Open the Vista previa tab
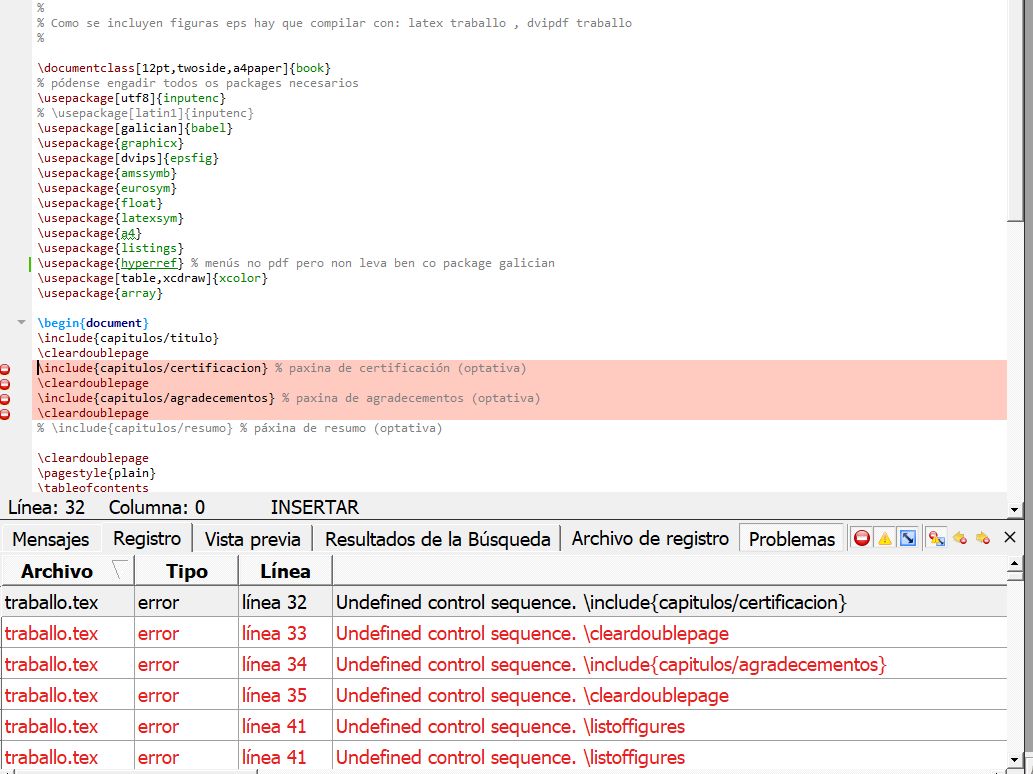 [252, 539]
